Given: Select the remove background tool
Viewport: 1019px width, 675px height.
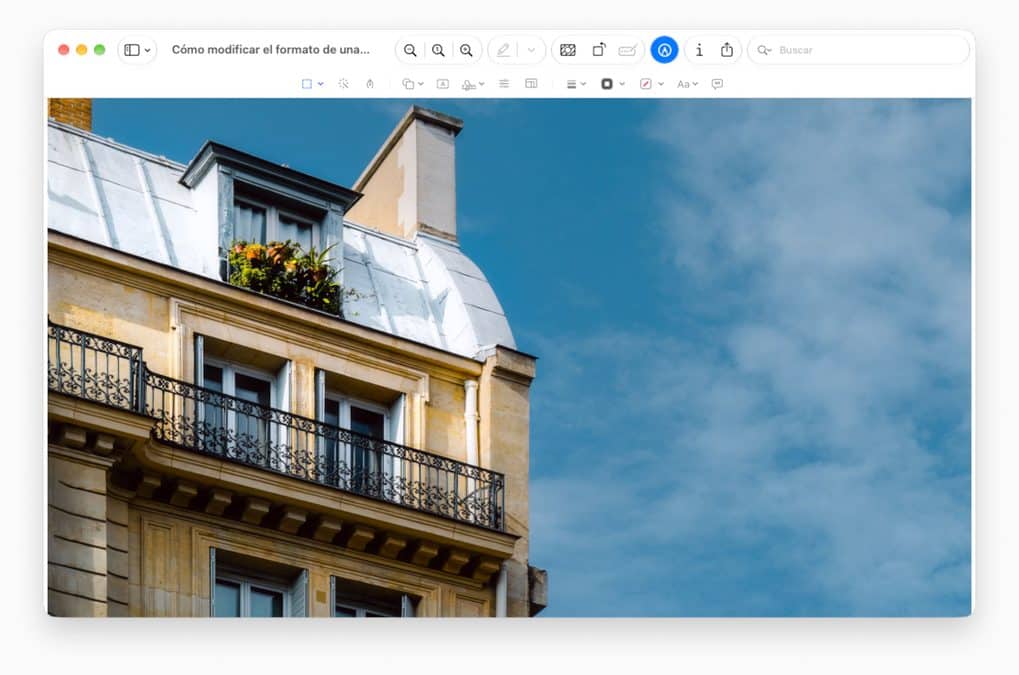Looking at the screenshot, I should [x=567, y=50].
